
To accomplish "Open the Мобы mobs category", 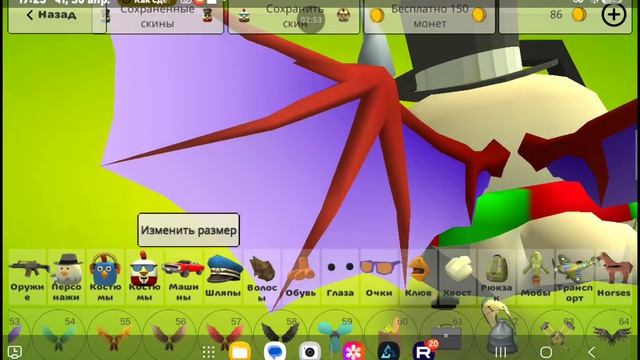I will pyautogui.click(x=536, y=277).
